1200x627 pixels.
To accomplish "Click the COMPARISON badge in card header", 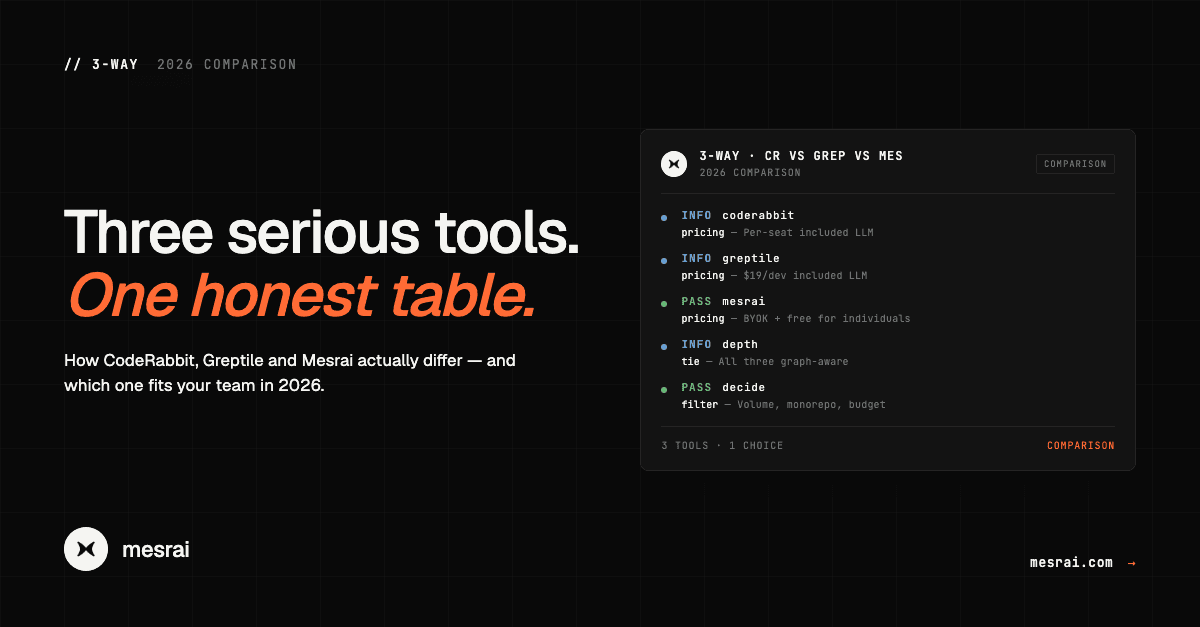I will tap(1075, 164).
